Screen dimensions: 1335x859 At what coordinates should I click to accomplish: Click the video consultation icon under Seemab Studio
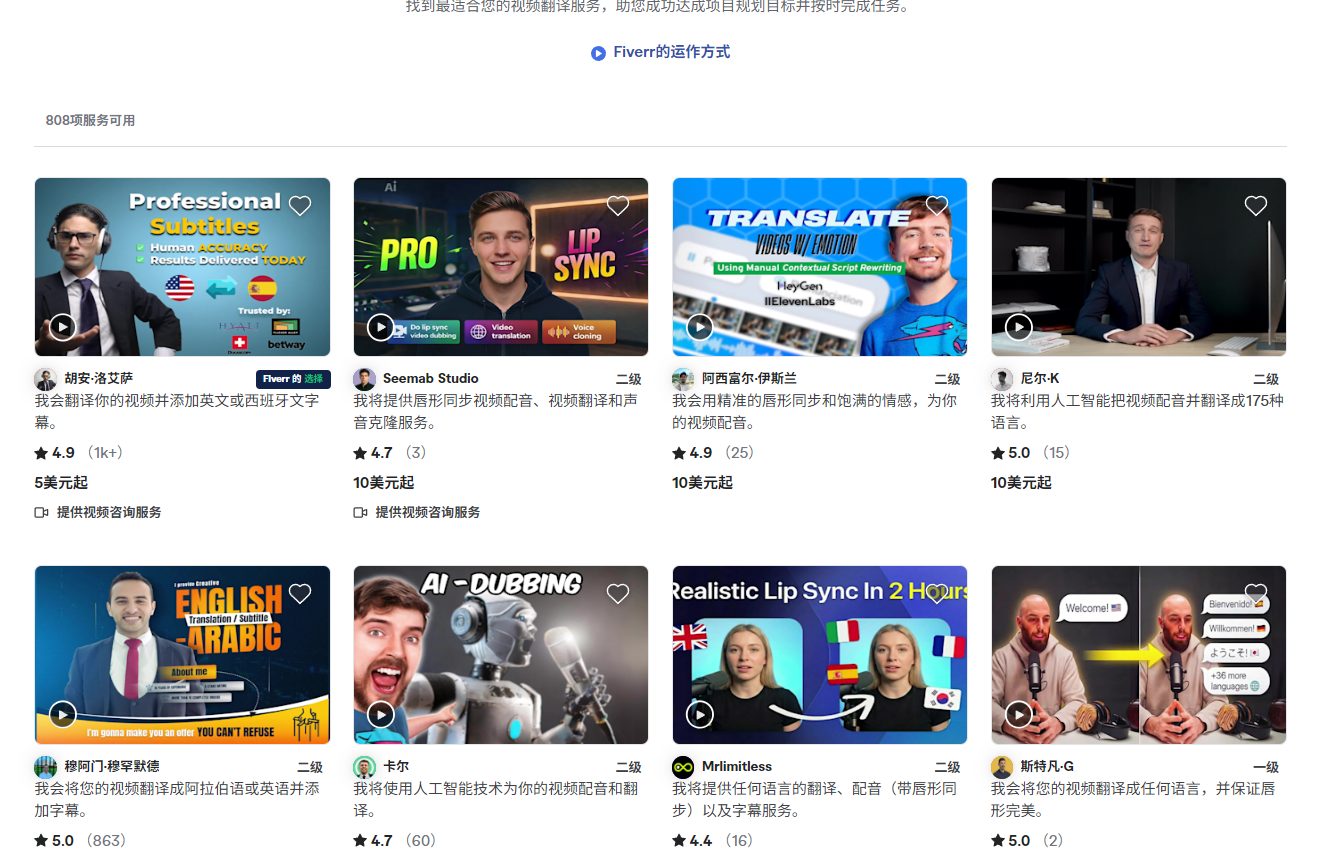point(360,512)
